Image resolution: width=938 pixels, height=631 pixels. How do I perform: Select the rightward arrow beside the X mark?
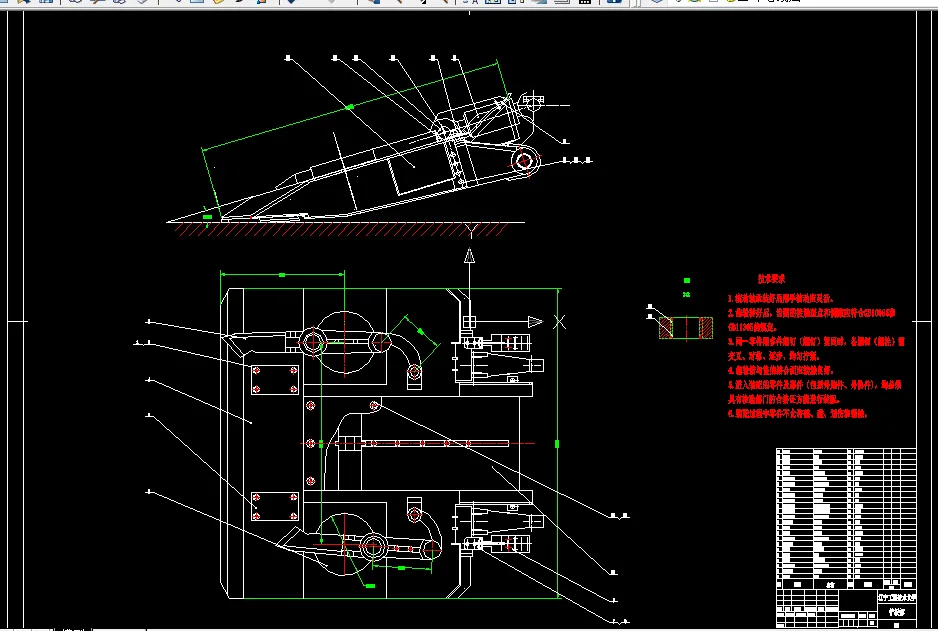click(535, 322)
